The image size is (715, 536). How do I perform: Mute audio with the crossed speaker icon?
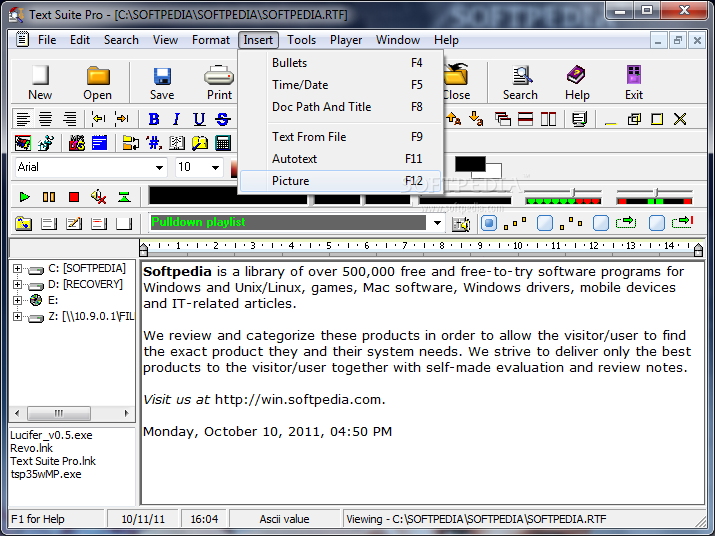98,197
